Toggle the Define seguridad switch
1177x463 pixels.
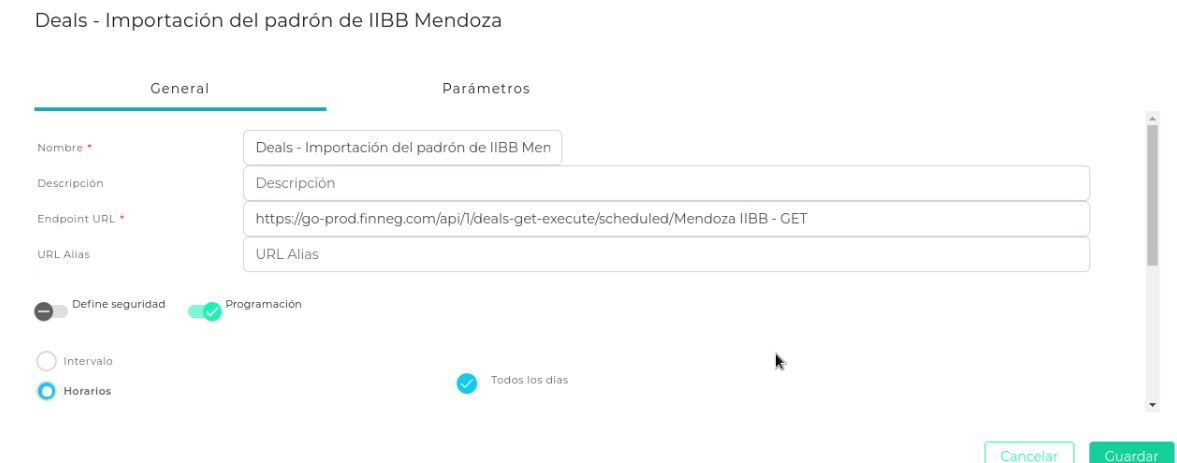(x=50, y=311)
